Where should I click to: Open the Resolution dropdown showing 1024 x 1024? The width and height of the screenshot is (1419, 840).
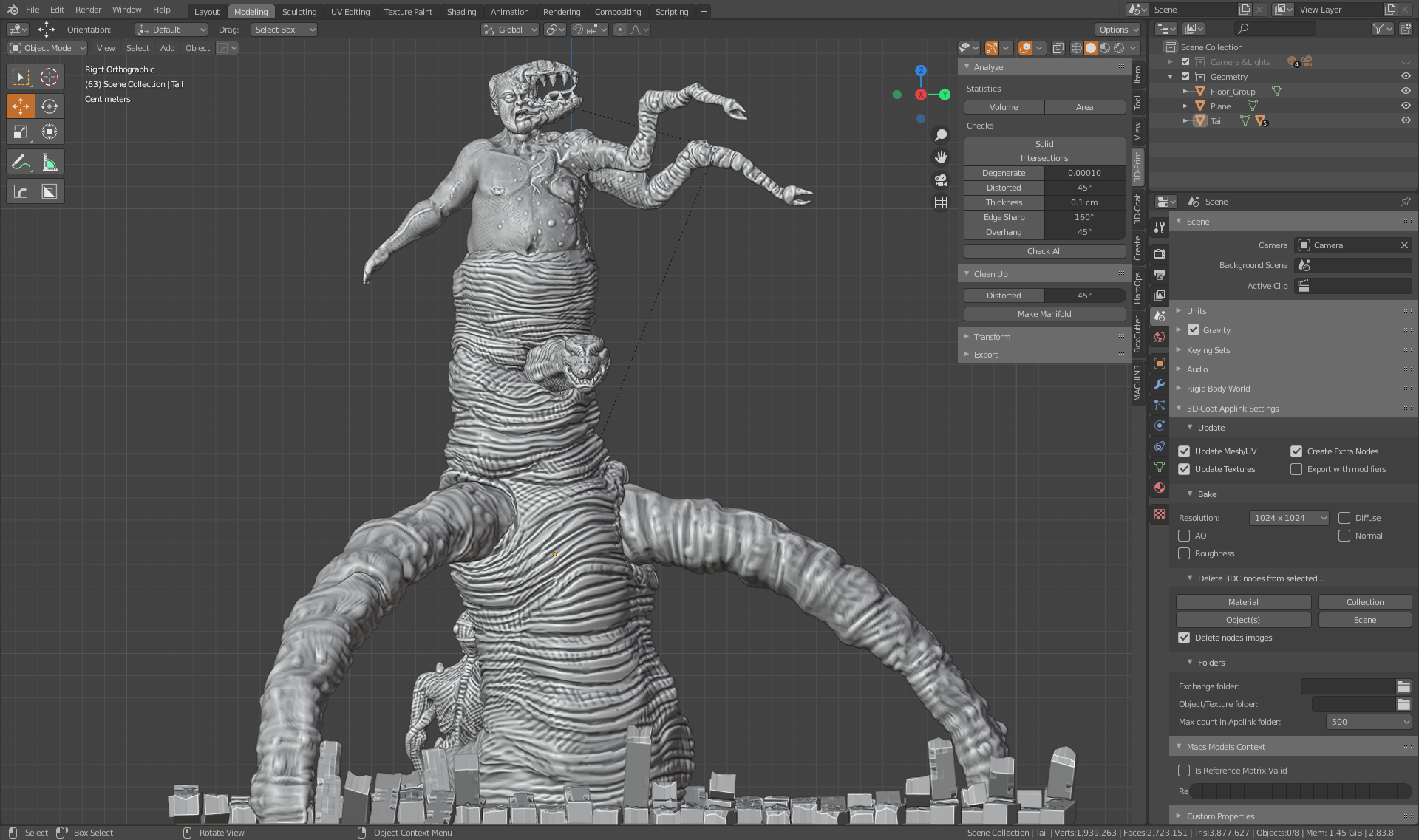coord(1288,517)
